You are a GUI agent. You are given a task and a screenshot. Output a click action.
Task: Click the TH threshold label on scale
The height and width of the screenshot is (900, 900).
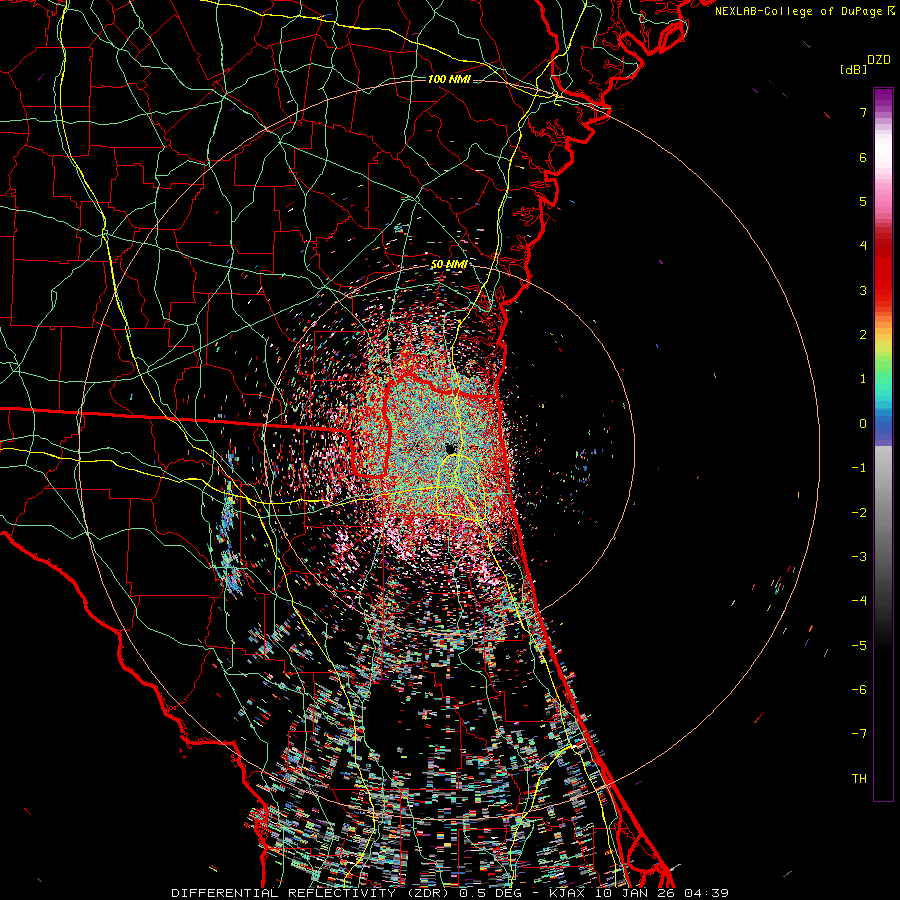click(859, 778)
